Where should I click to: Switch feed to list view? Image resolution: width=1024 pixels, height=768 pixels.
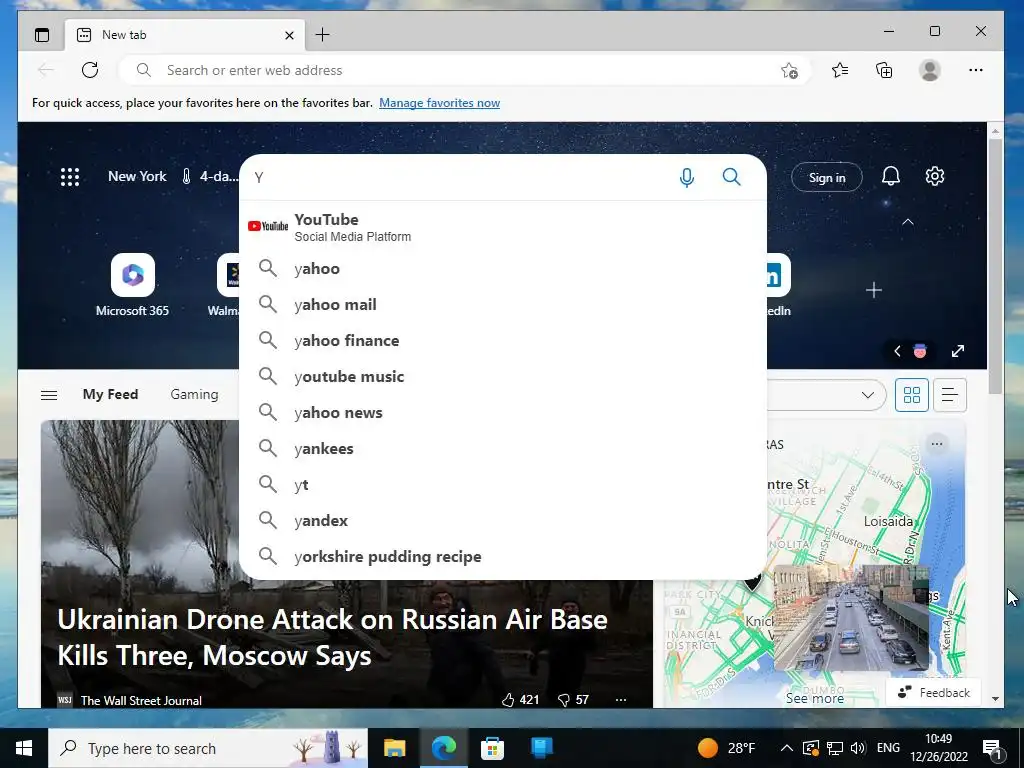(x=950, y=395)
